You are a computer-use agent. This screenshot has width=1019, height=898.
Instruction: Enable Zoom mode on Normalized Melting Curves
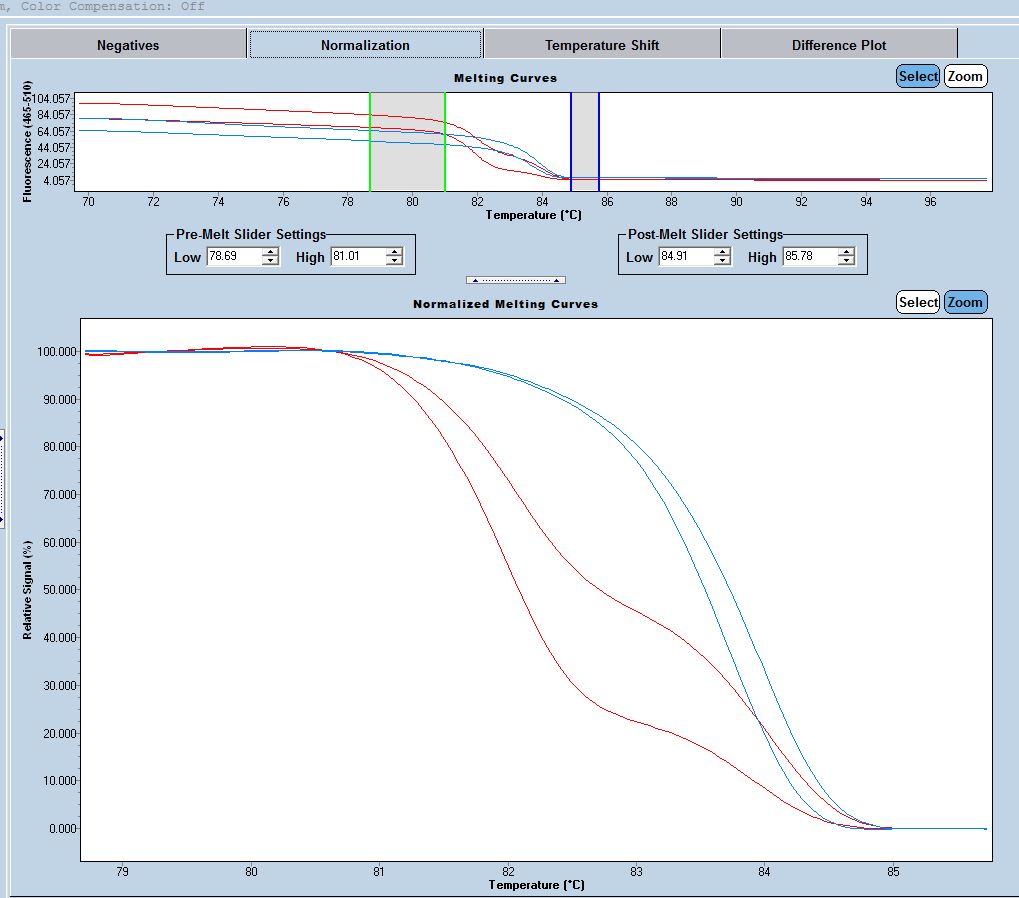(x=965, y=302)
